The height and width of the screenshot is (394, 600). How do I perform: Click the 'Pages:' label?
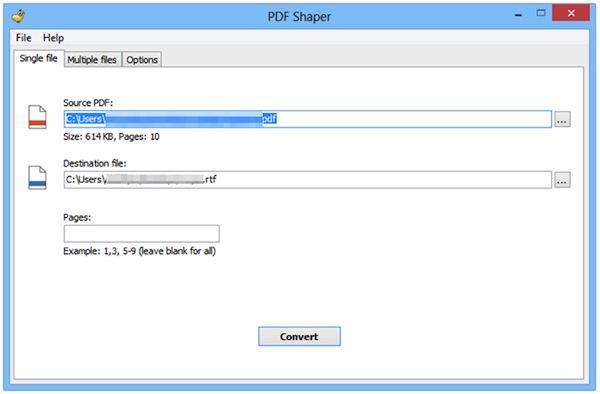coord(77,217)
